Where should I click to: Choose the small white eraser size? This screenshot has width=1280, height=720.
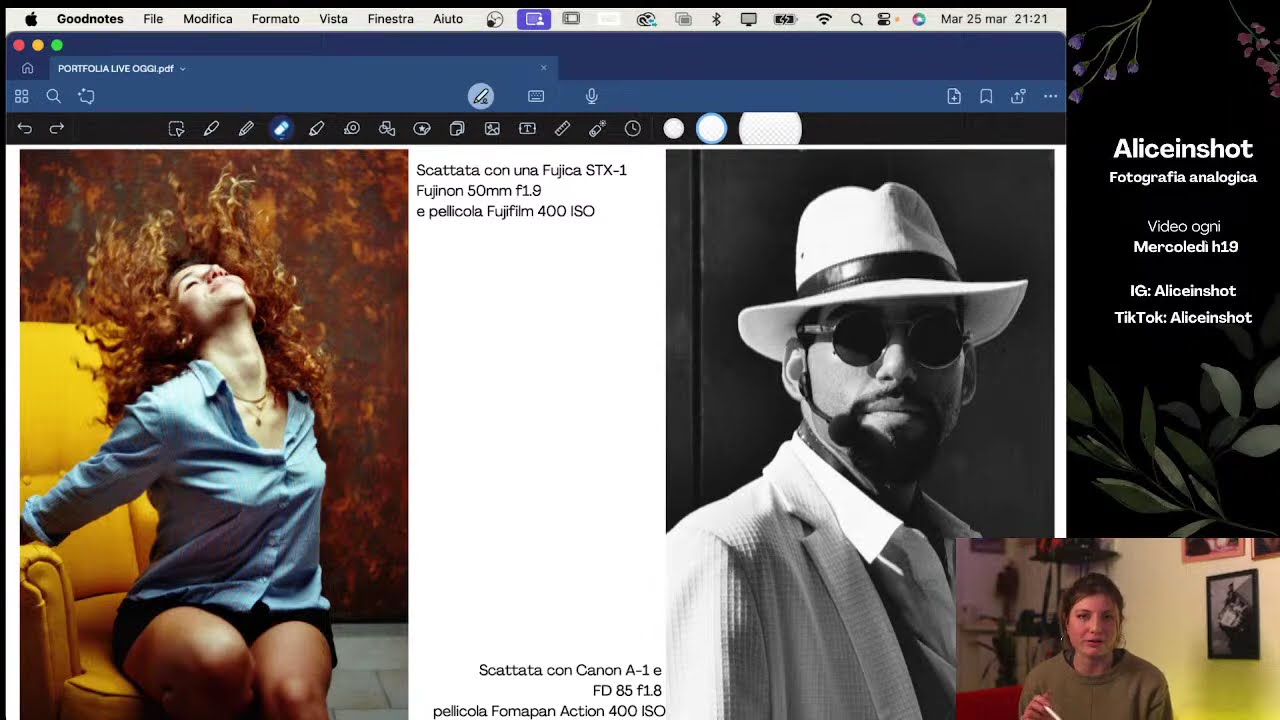click(x=674, y=128)
